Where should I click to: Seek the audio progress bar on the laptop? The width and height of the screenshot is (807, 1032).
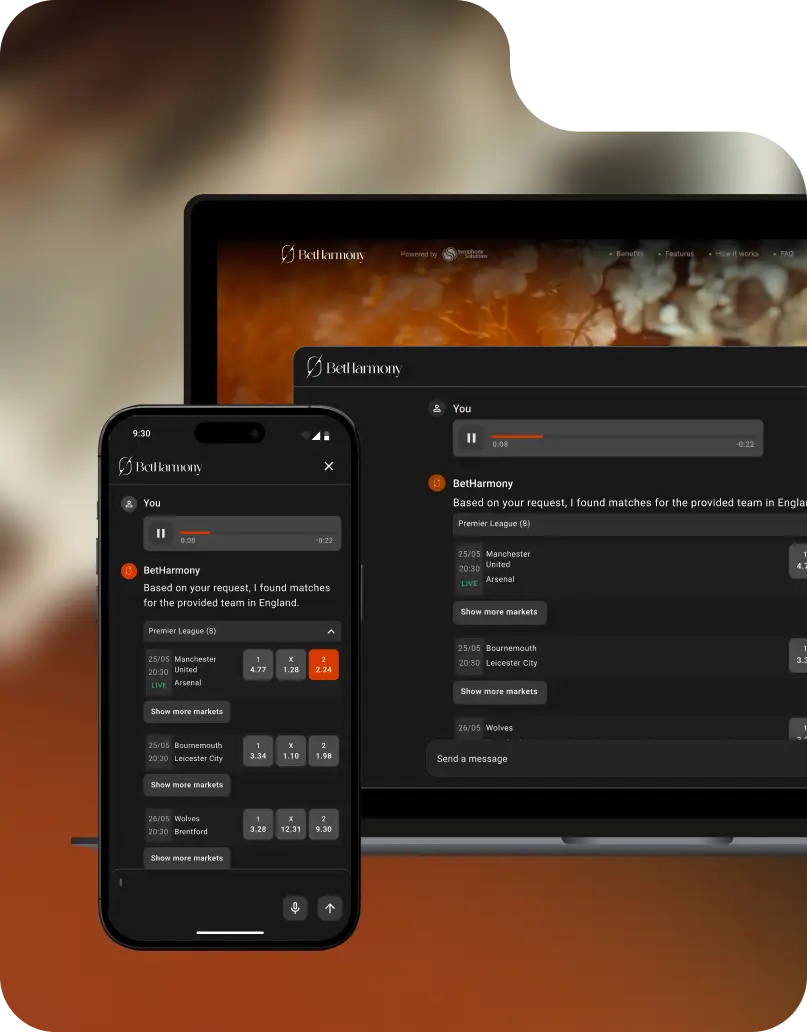pos(623,436)
